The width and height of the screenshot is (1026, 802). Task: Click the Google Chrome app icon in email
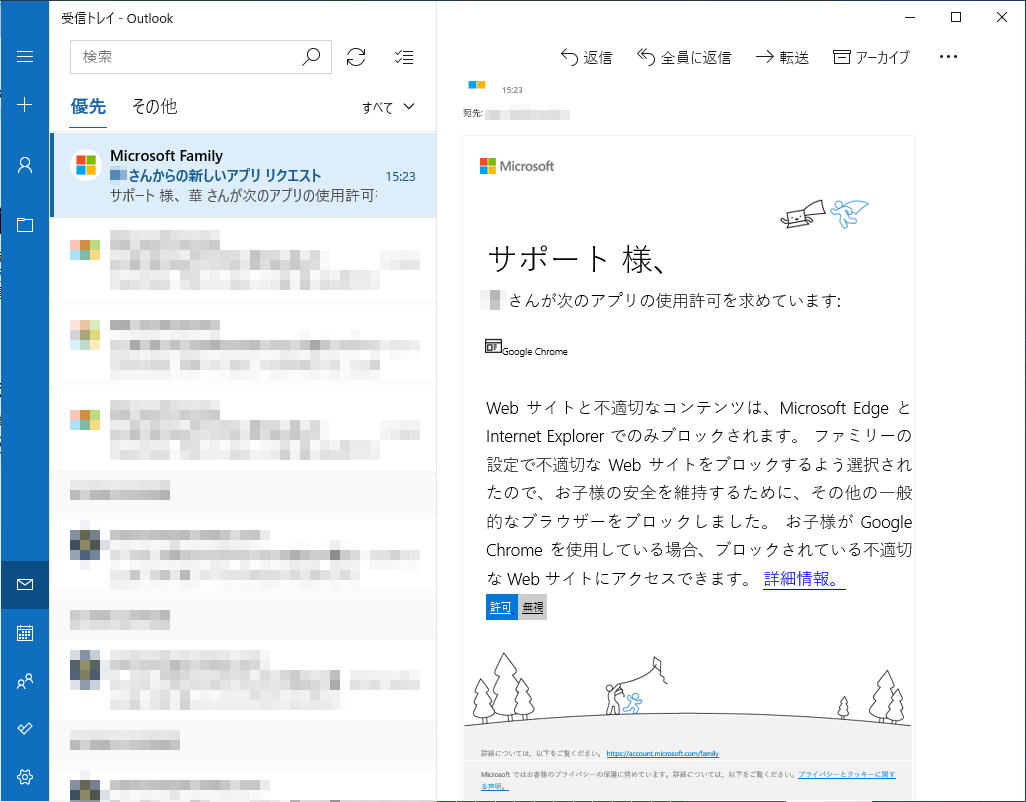tap(493, 346)
